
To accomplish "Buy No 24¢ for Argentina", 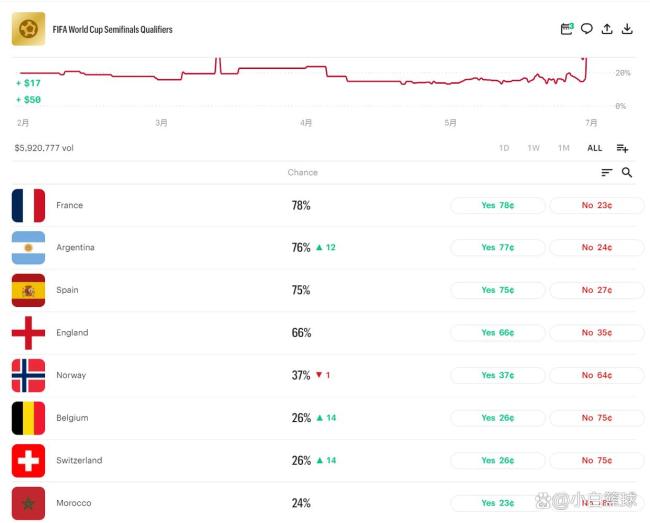I will (597, 247).
